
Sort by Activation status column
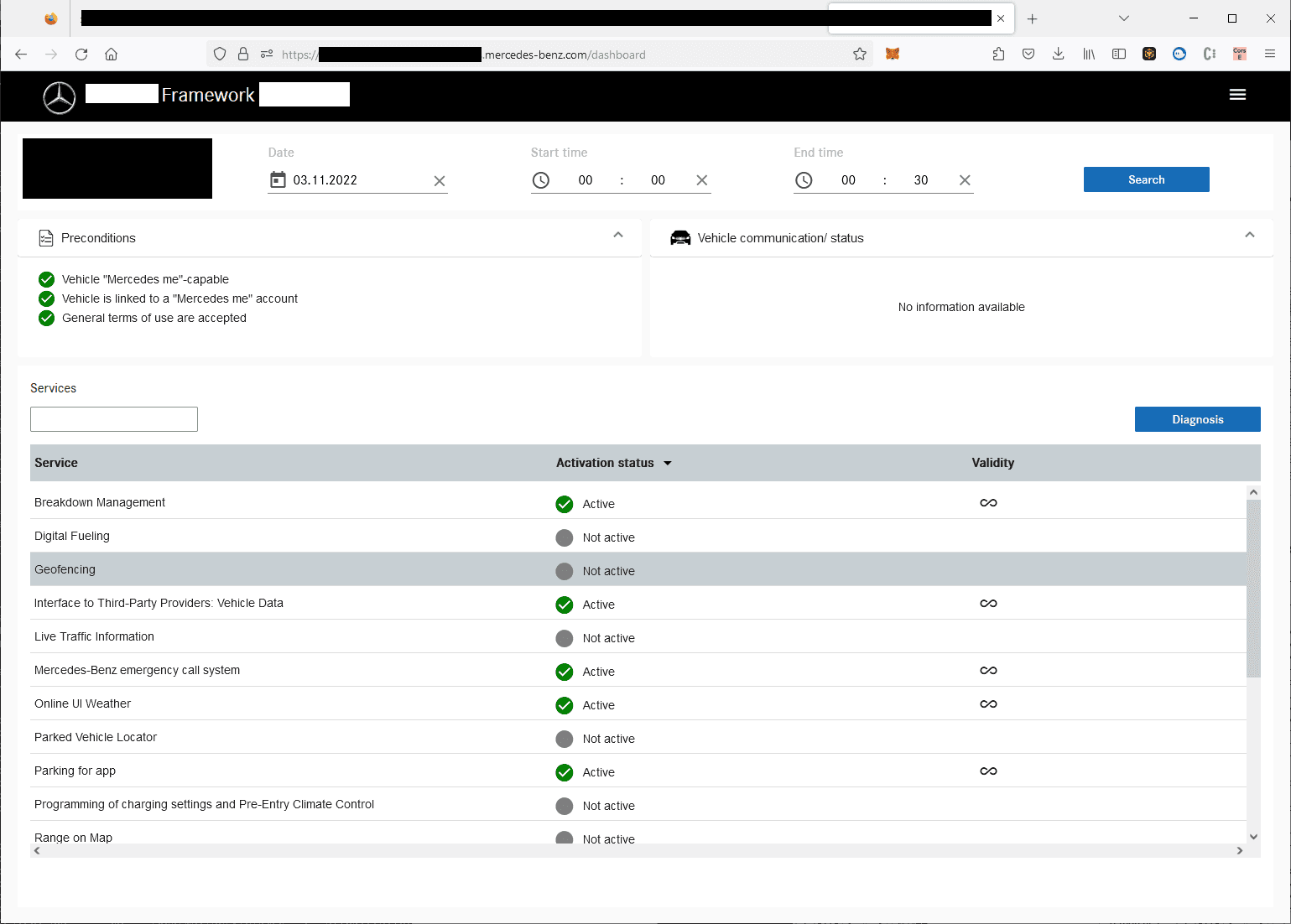(x=613, y=463)
